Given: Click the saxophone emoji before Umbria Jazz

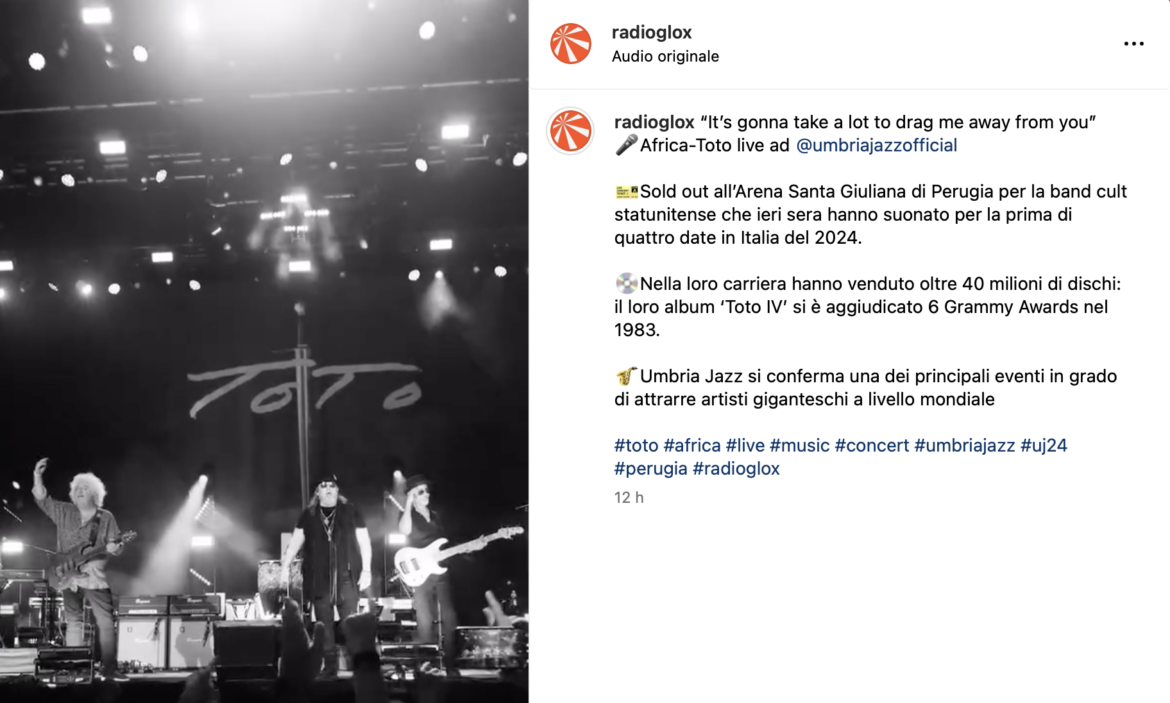Looking at the screenshot, I should pyautogui.click(x=626, y=376).
